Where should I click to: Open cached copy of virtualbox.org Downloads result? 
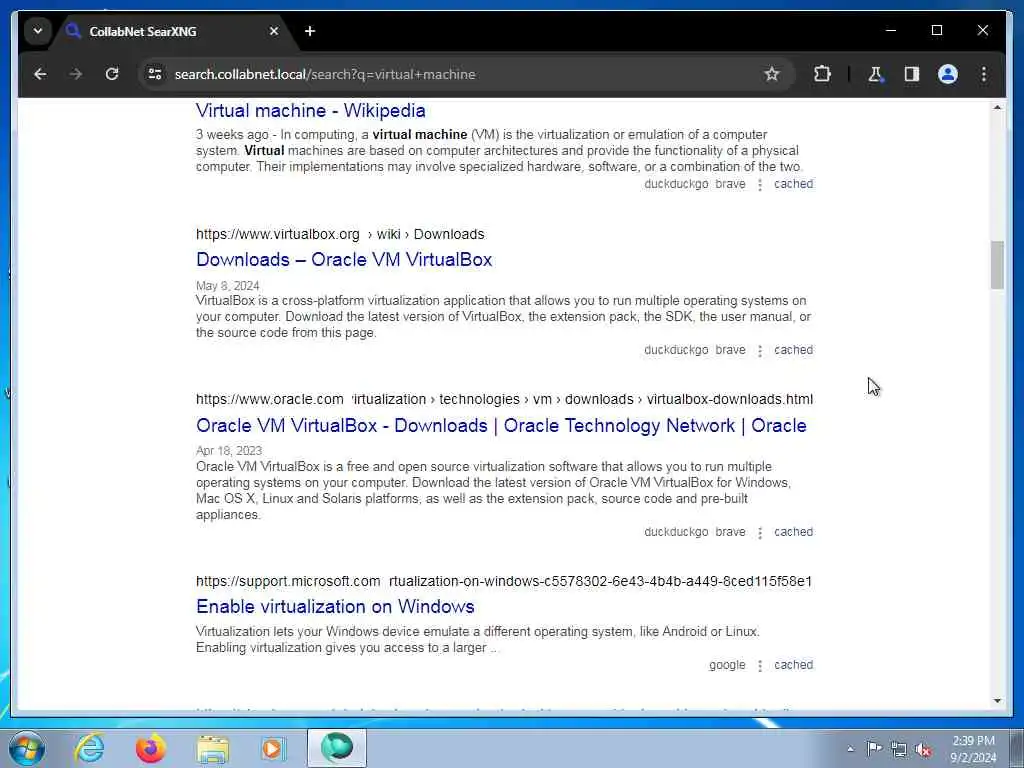pos(793,350)
